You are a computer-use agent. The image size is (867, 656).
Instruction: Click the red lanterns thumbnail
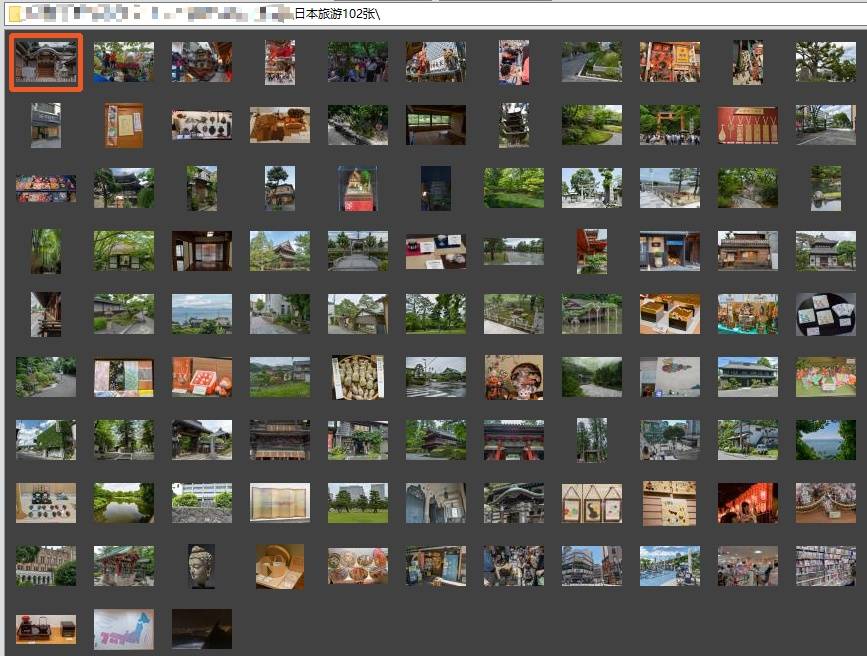point(747,503)
